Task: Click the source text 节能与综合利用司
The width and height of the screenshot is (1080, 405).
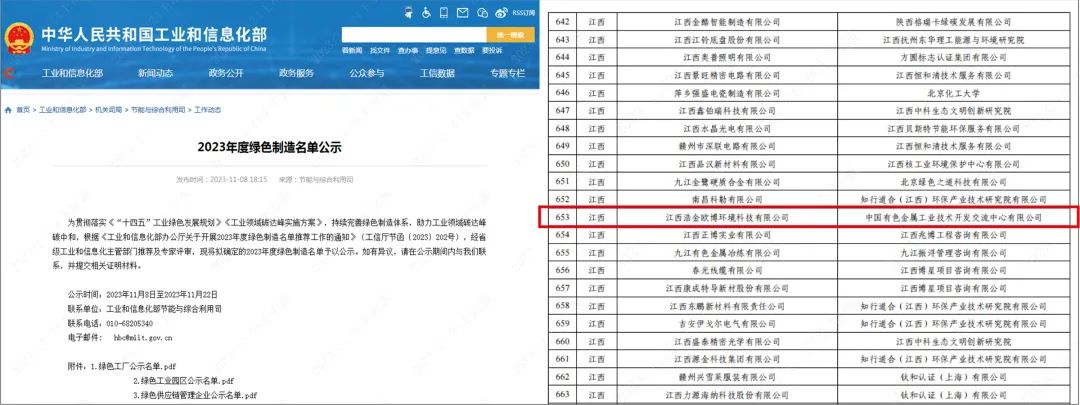Action: (325, 180)
